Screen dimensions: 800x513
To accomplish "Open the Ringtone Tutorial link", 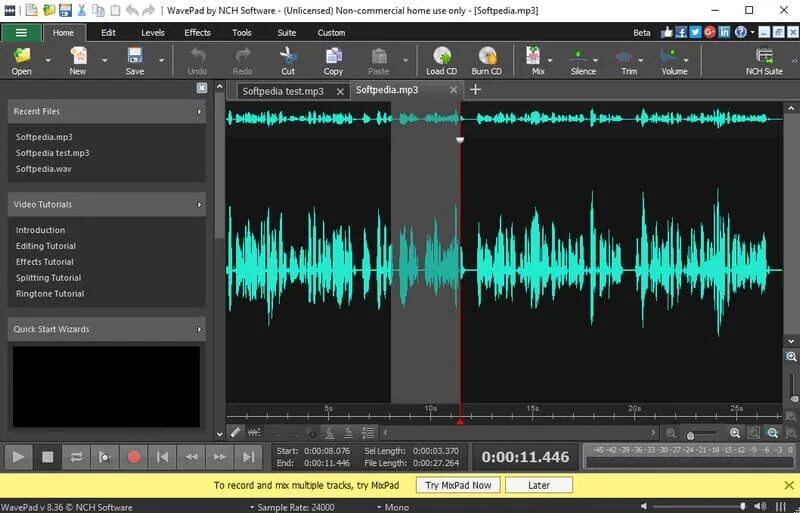I will click(x=50, y=294).
